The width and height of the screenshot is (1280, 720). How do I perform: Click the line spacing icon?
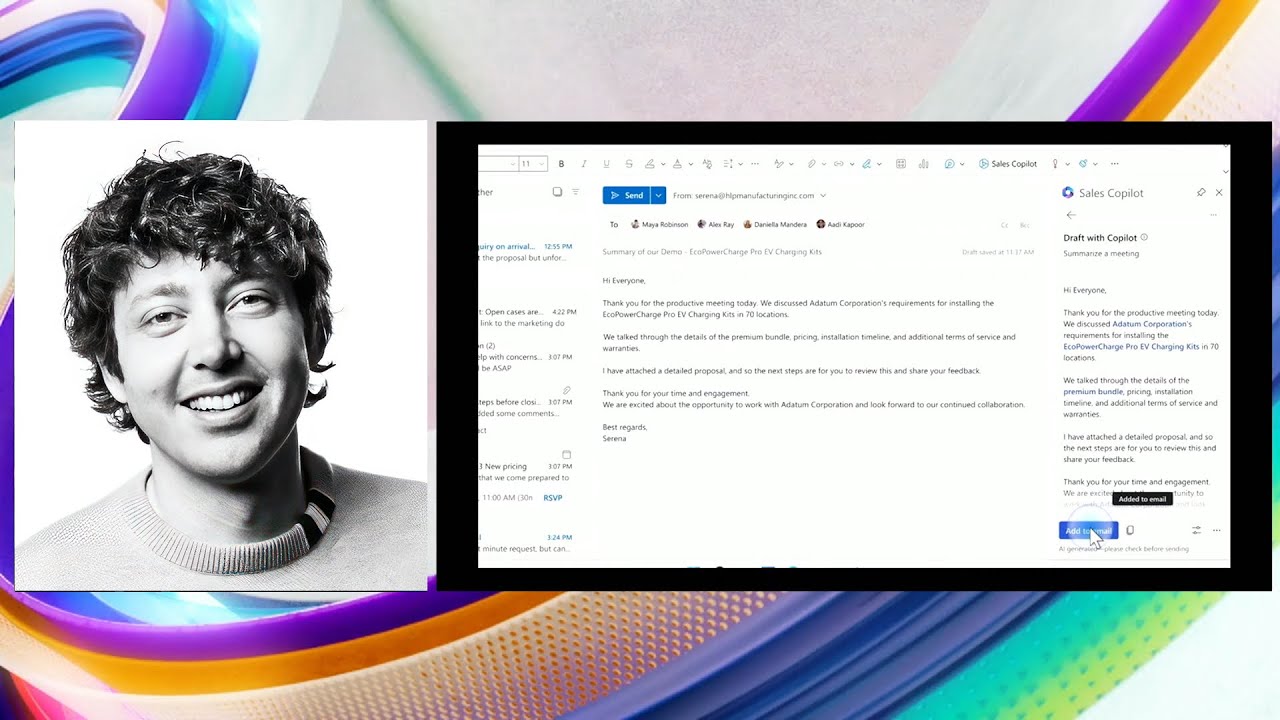click(x=727, y=164)
